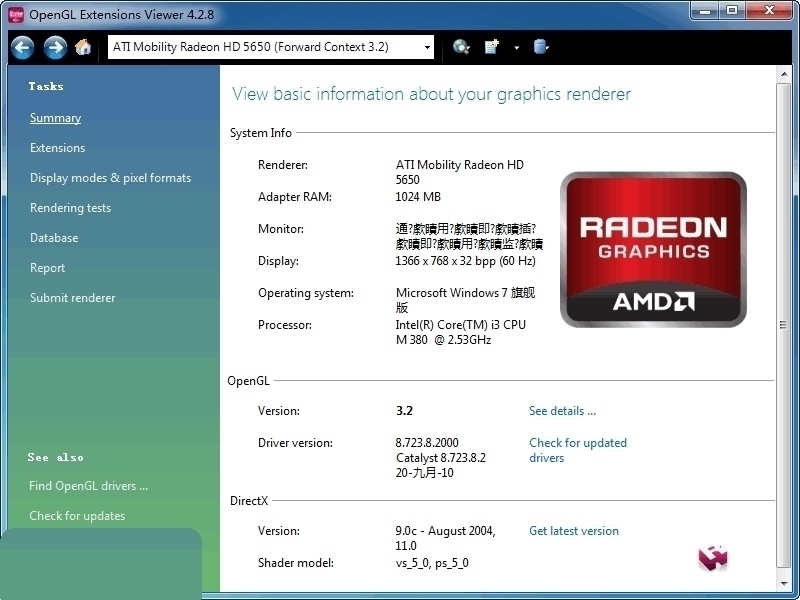This screenshot has width=800, height=600.
Task: Click Check for updates under See also
Action: pyautogui.click(x=77, y=516)
